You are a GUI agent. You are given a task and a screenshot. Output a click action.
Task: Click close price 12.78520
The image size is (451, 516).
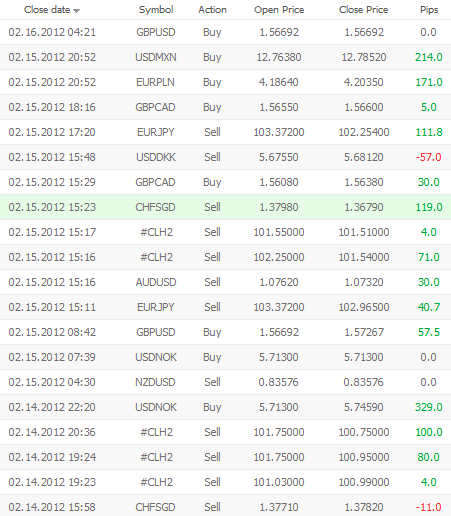pos(364,57)
